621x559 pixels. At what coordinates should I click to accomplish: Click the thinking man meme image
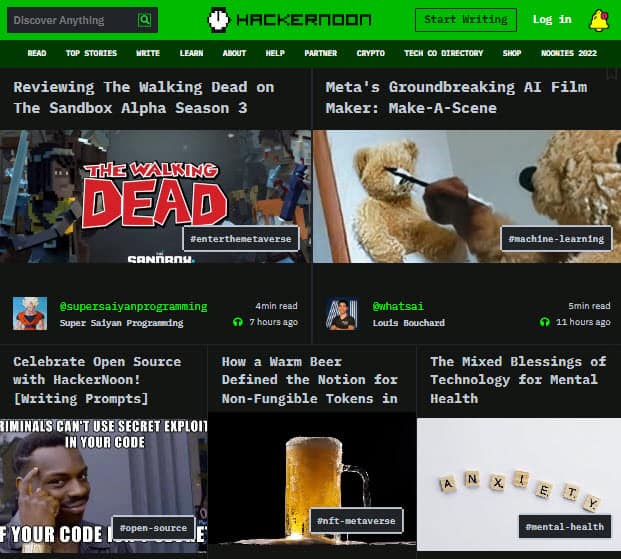[x=103, y=486]
